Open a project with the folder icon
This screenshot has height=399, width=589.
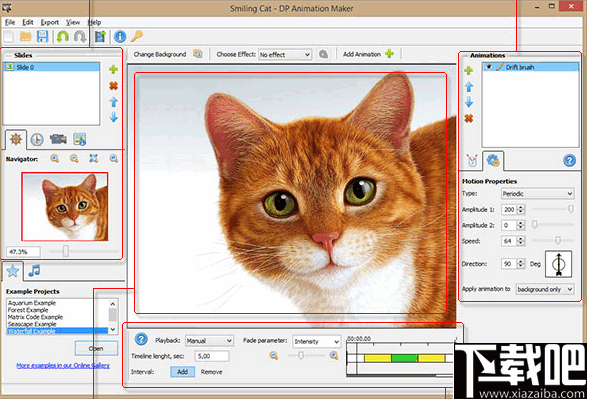click(26, 36)
